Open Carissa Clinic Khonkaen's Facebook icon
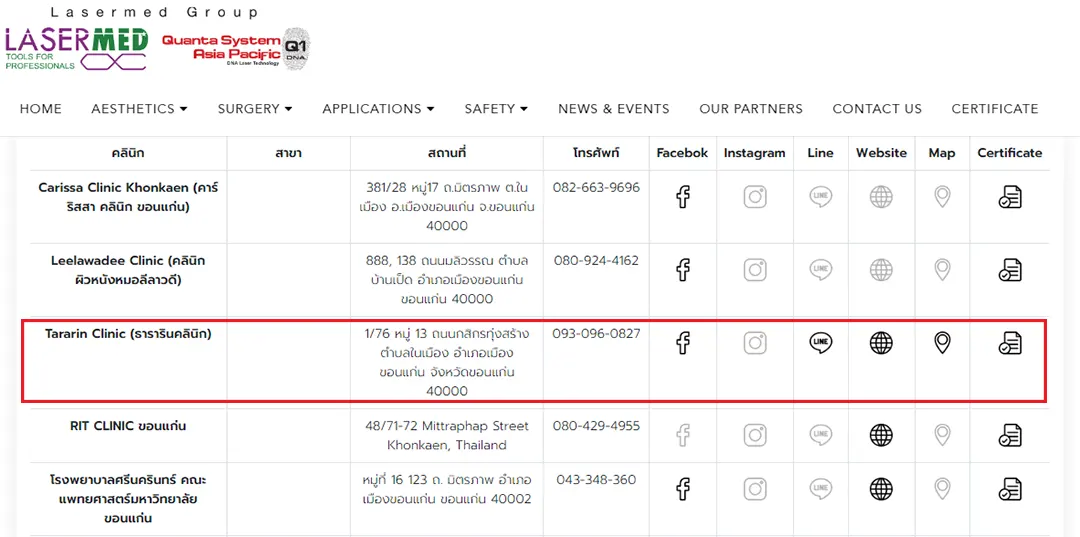1080x537 pixels. (x=682, y=197)
